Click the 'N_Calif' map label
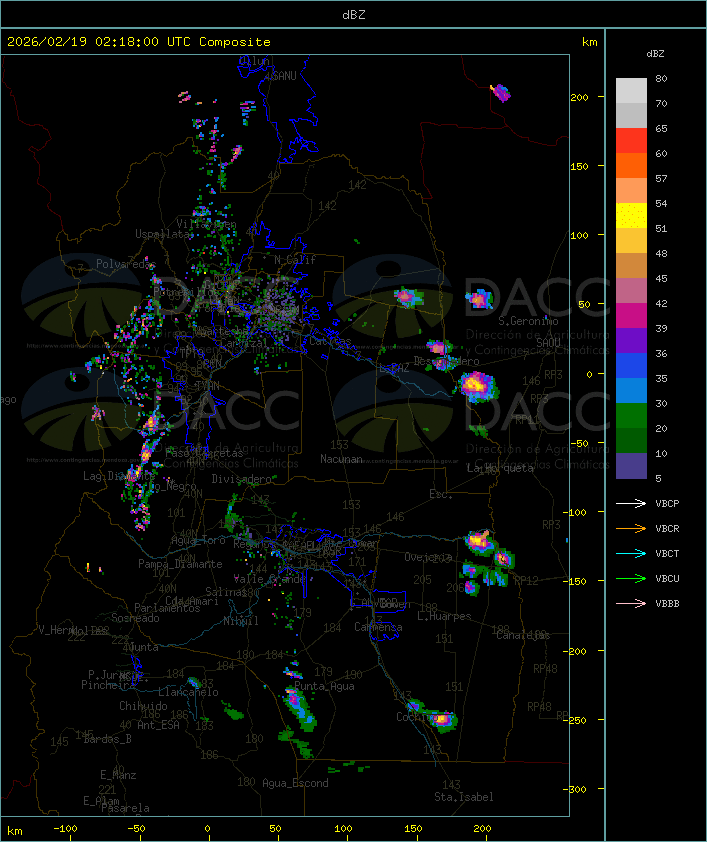The image size is (707, 842). [295, 260]
